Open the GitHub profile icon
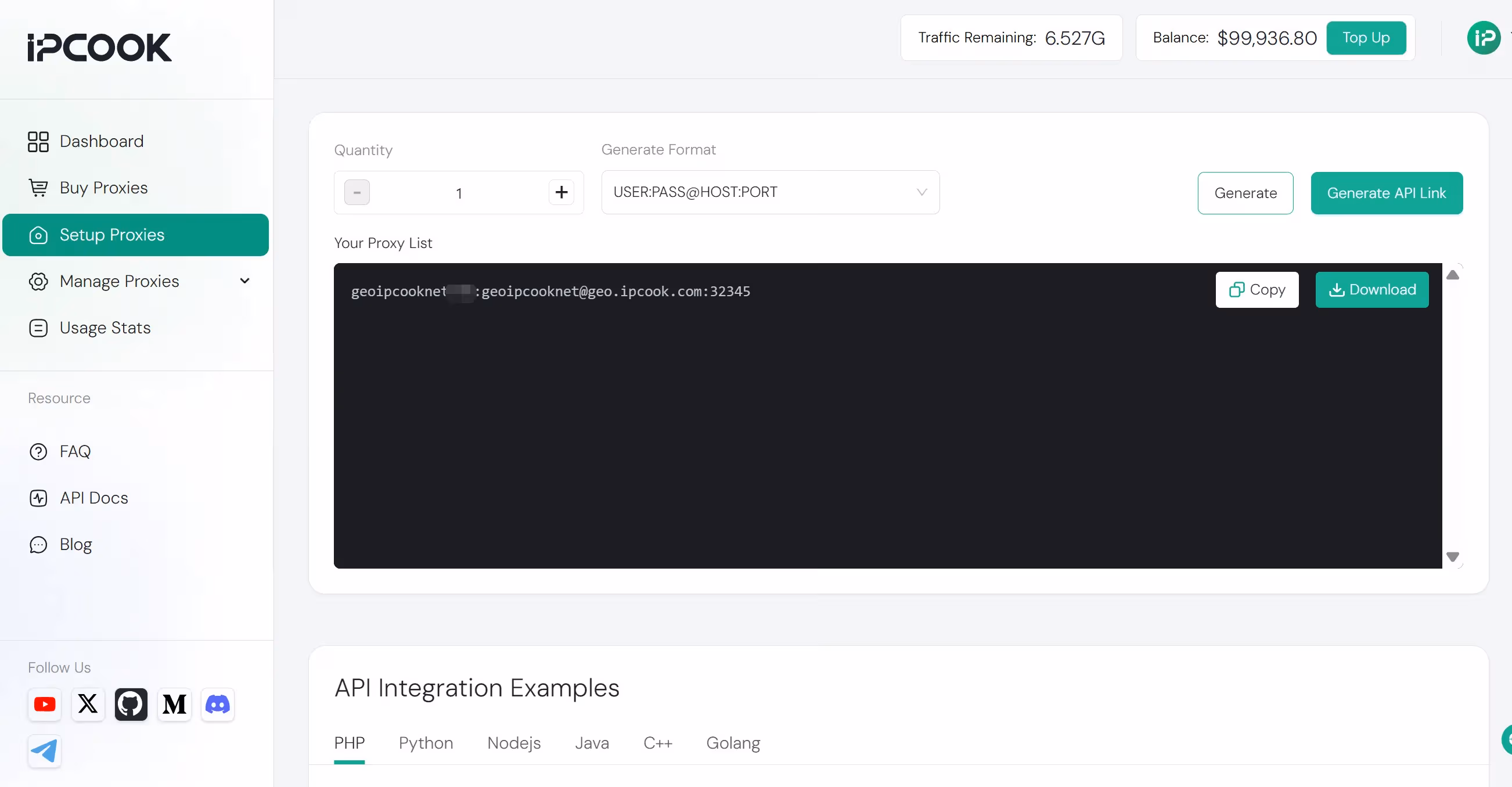The height and width of the screenshot is (787, 1512). coord(131,704)
